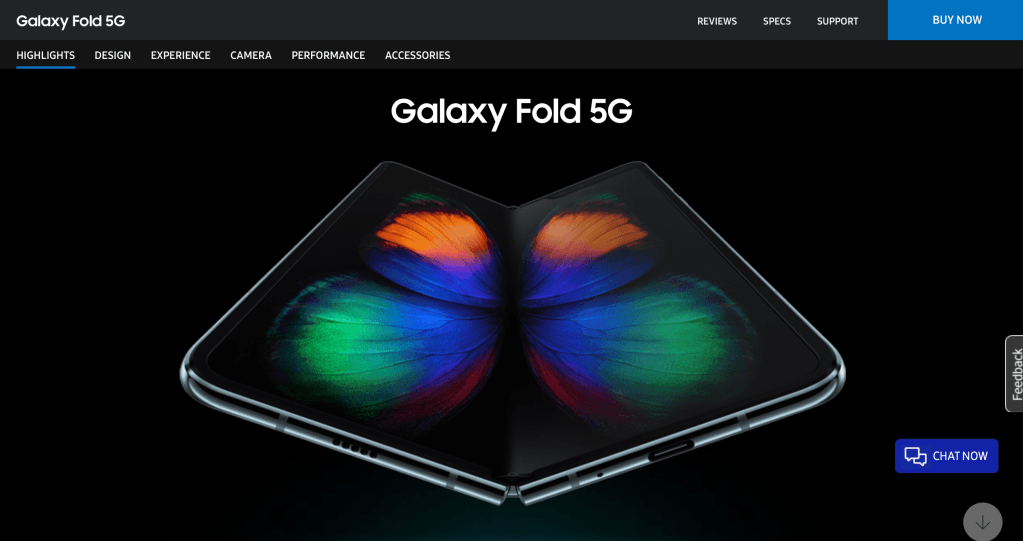The height and width of the screenshot is (541, 1023).
Task: Open the Feedback side tab
Action: (1015, 373)
